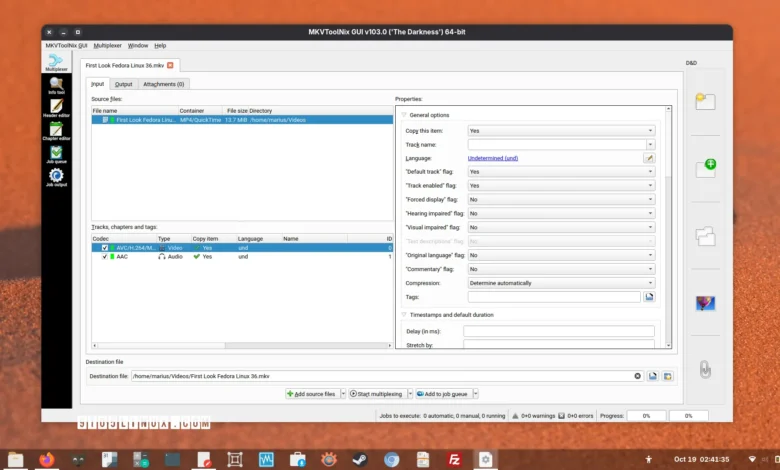Click the Start multiplexing button
This screenshot has width=780, height=470.
pos(377,394)
